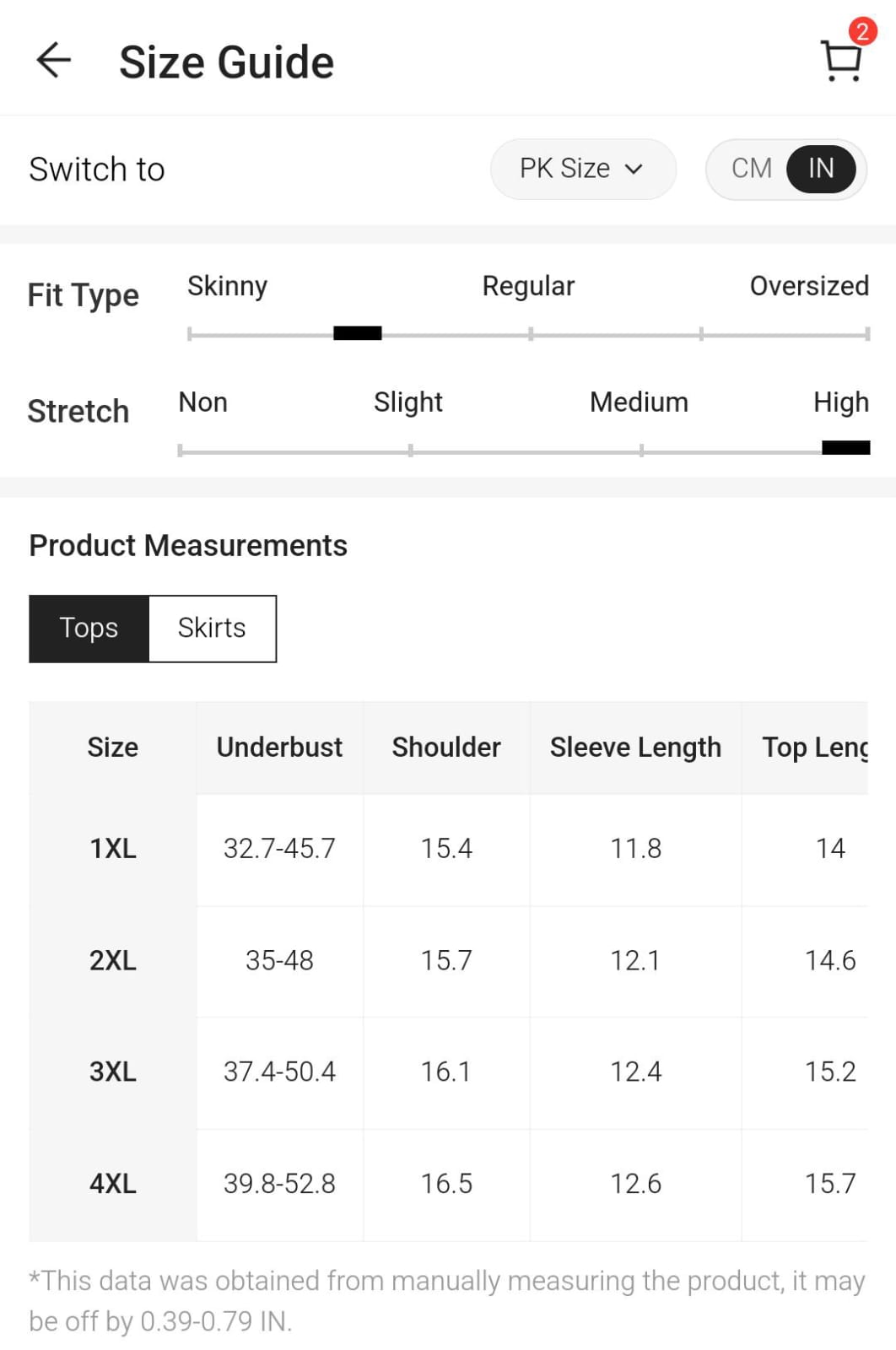Click the Size Guide page title
Viewport: 896px width, 1350px height.
pos(226,62)
